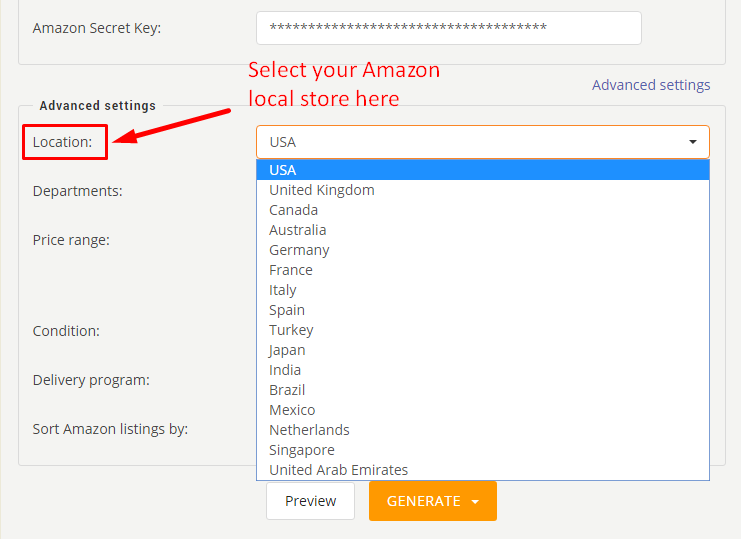Open the Advanced settings link
741x539 pixels.
(651, 85)
